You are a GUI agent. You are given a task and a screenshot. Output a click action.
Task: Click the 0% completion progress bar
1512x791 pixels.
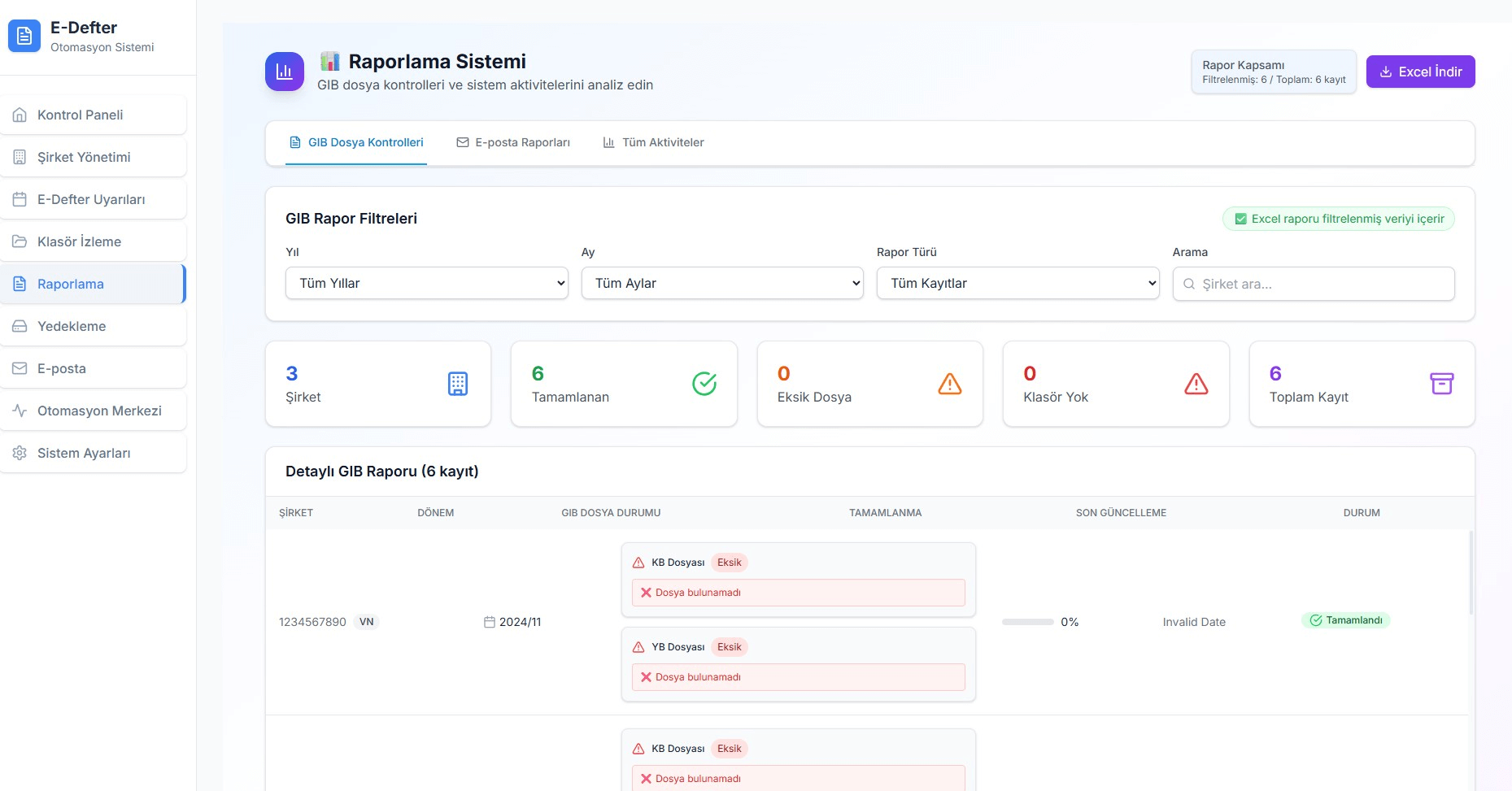pyautogui.click(x=1027, y=622)
